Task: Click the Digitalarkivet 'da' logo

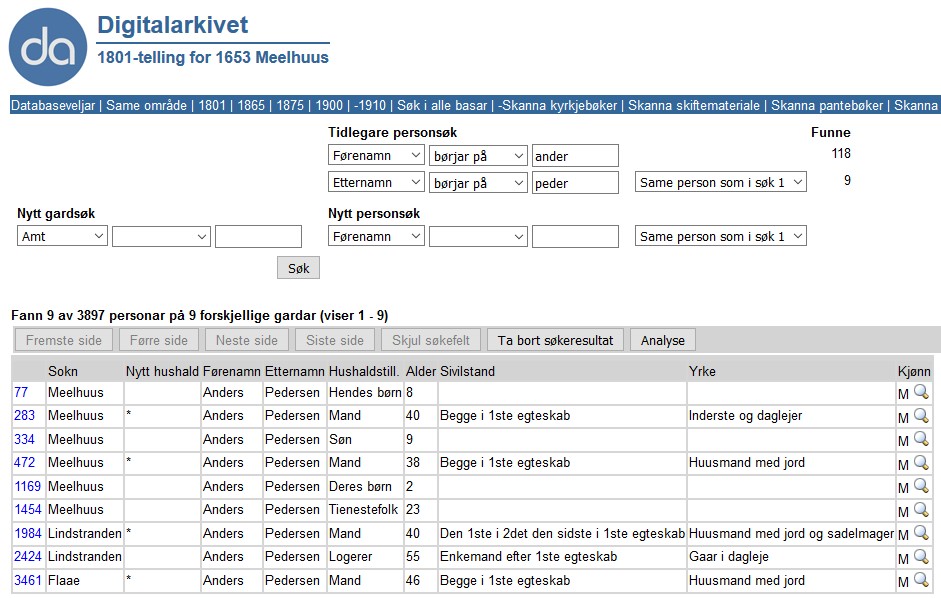Action: [x=48, y=47]
